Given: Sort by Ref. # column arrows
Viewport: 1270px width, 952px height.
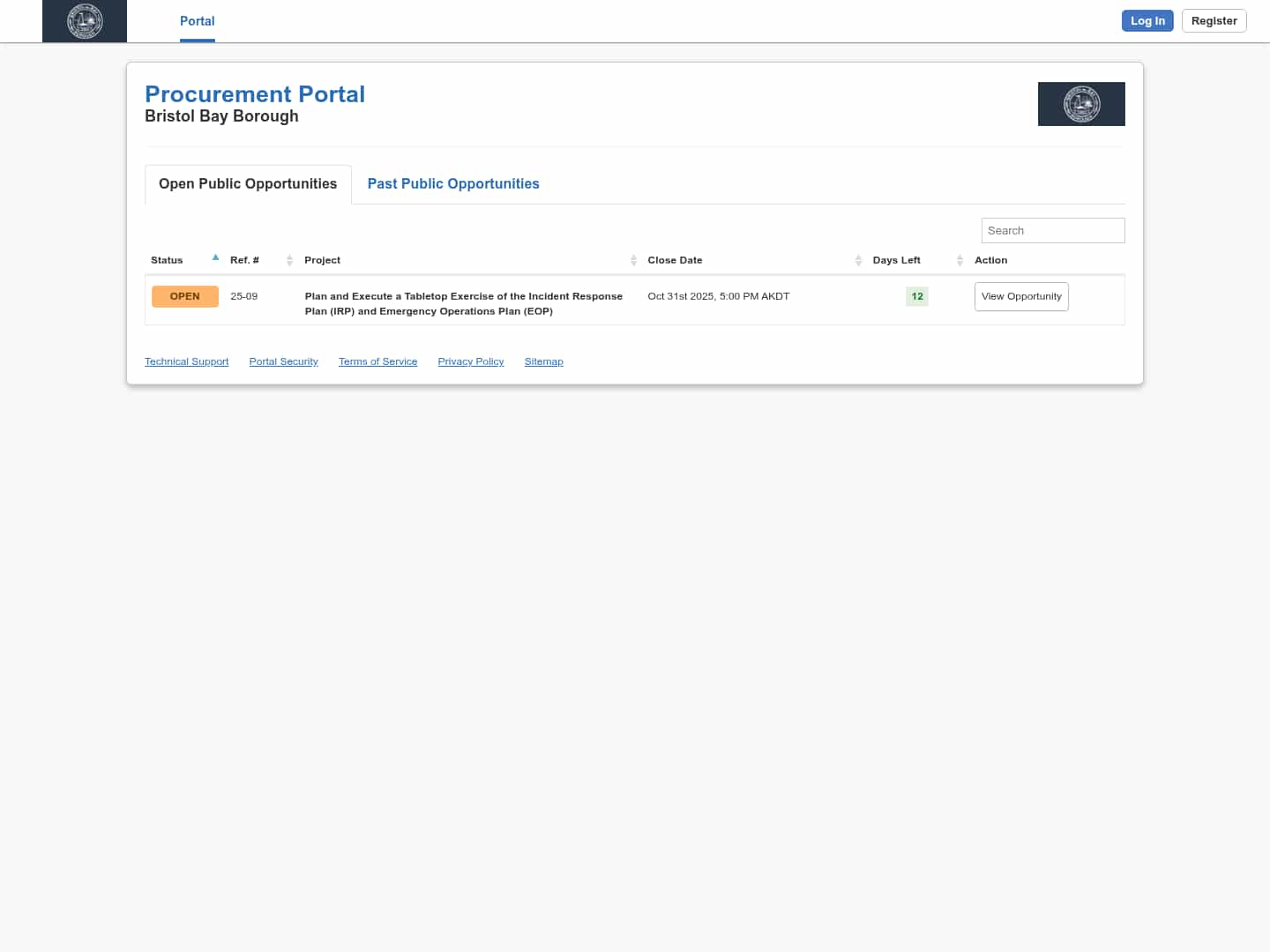Looking at the screenshot, I should pyautogui.click(x=289, y=260).
